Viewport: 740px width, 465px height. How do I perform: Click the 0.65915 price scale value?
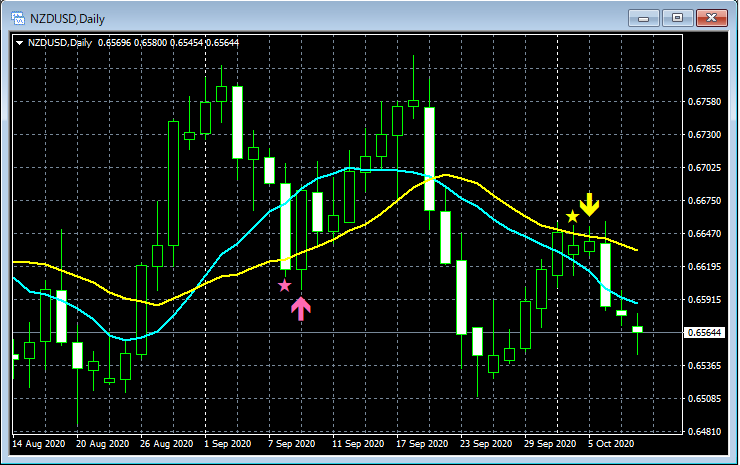pyautogui.click(x=704, y=300)
